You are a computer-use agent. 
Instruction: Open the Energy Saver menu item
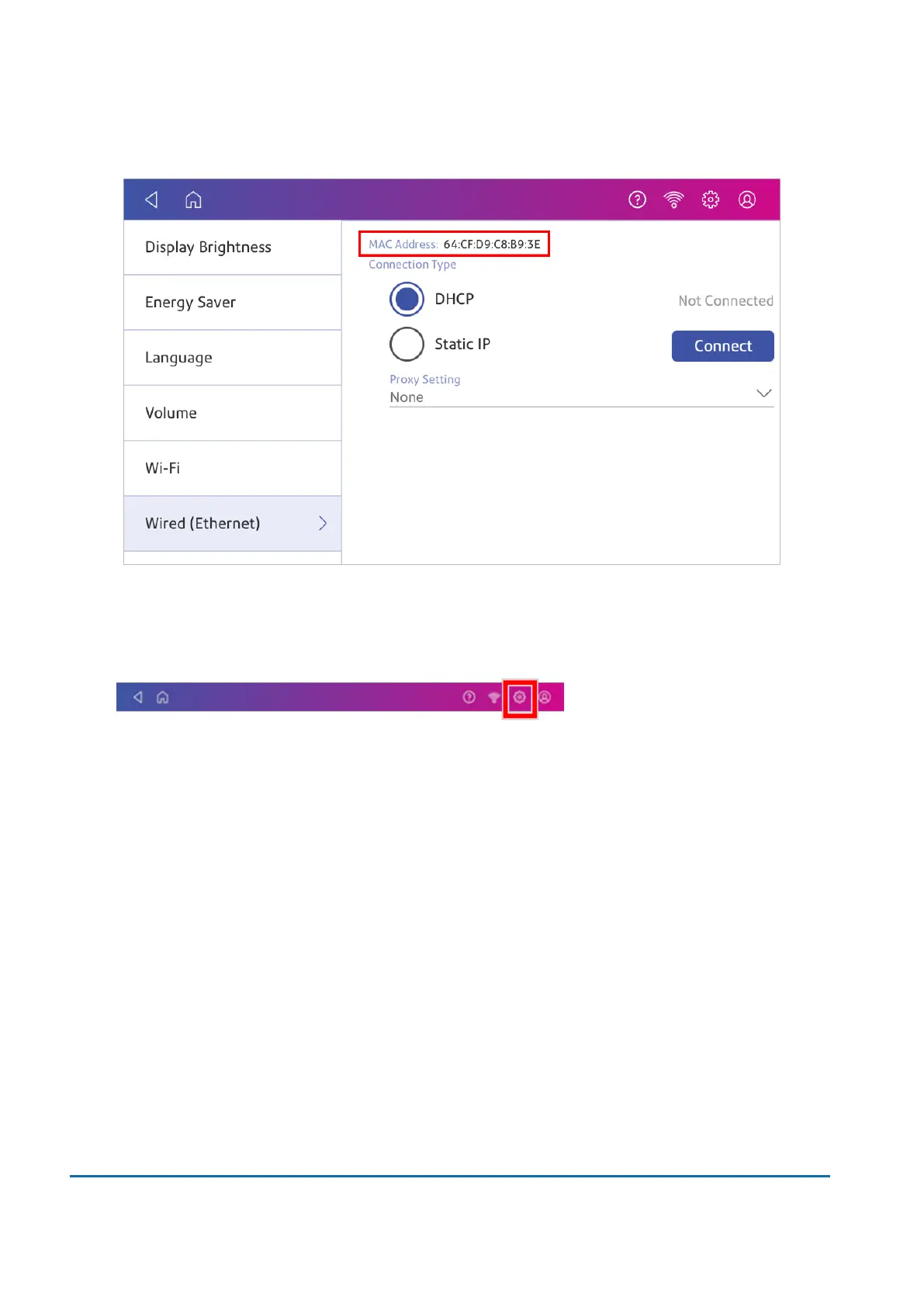coord(232,303)
